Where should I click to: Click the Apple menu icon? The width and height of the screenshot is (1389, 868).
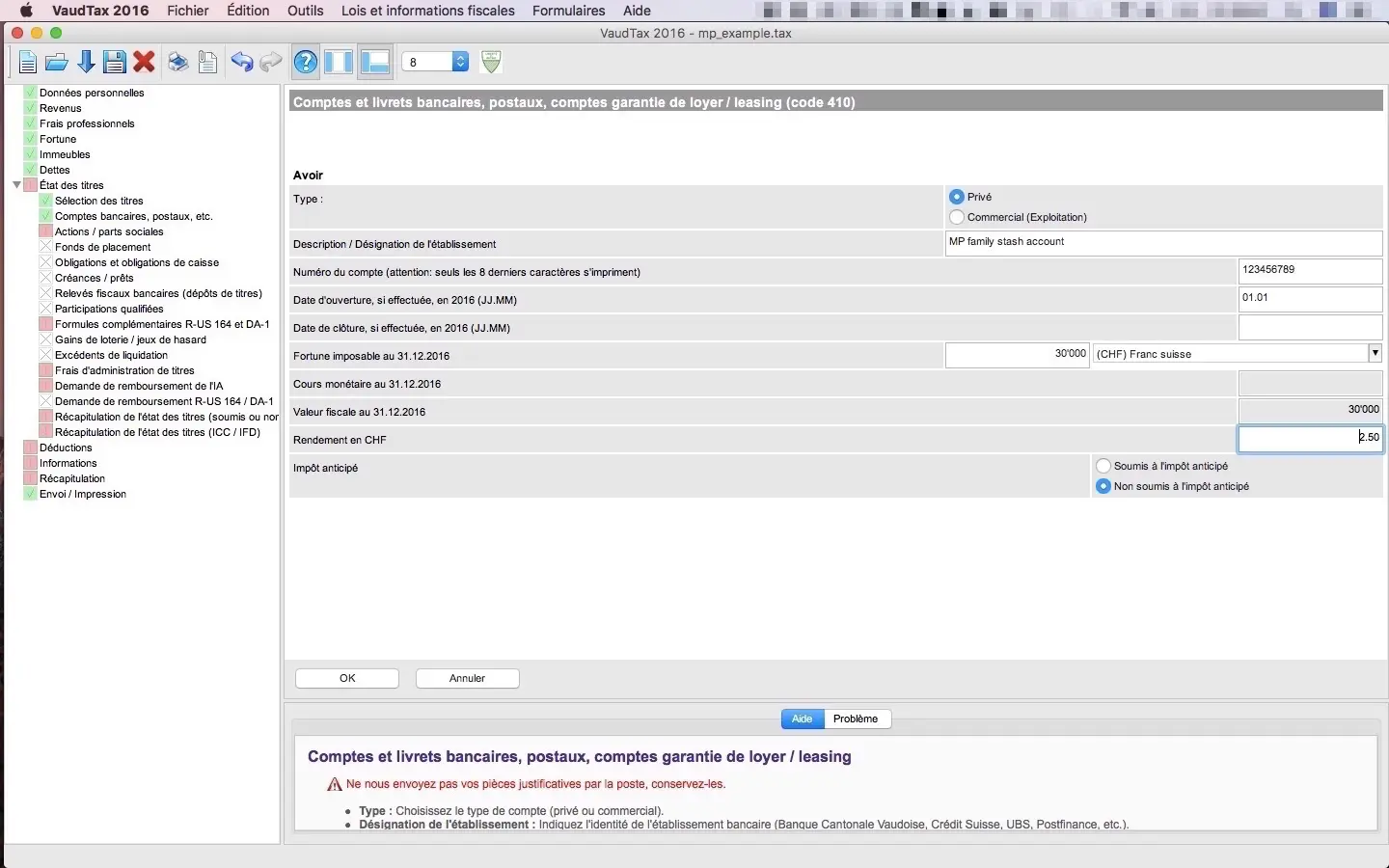coord(26,11)
